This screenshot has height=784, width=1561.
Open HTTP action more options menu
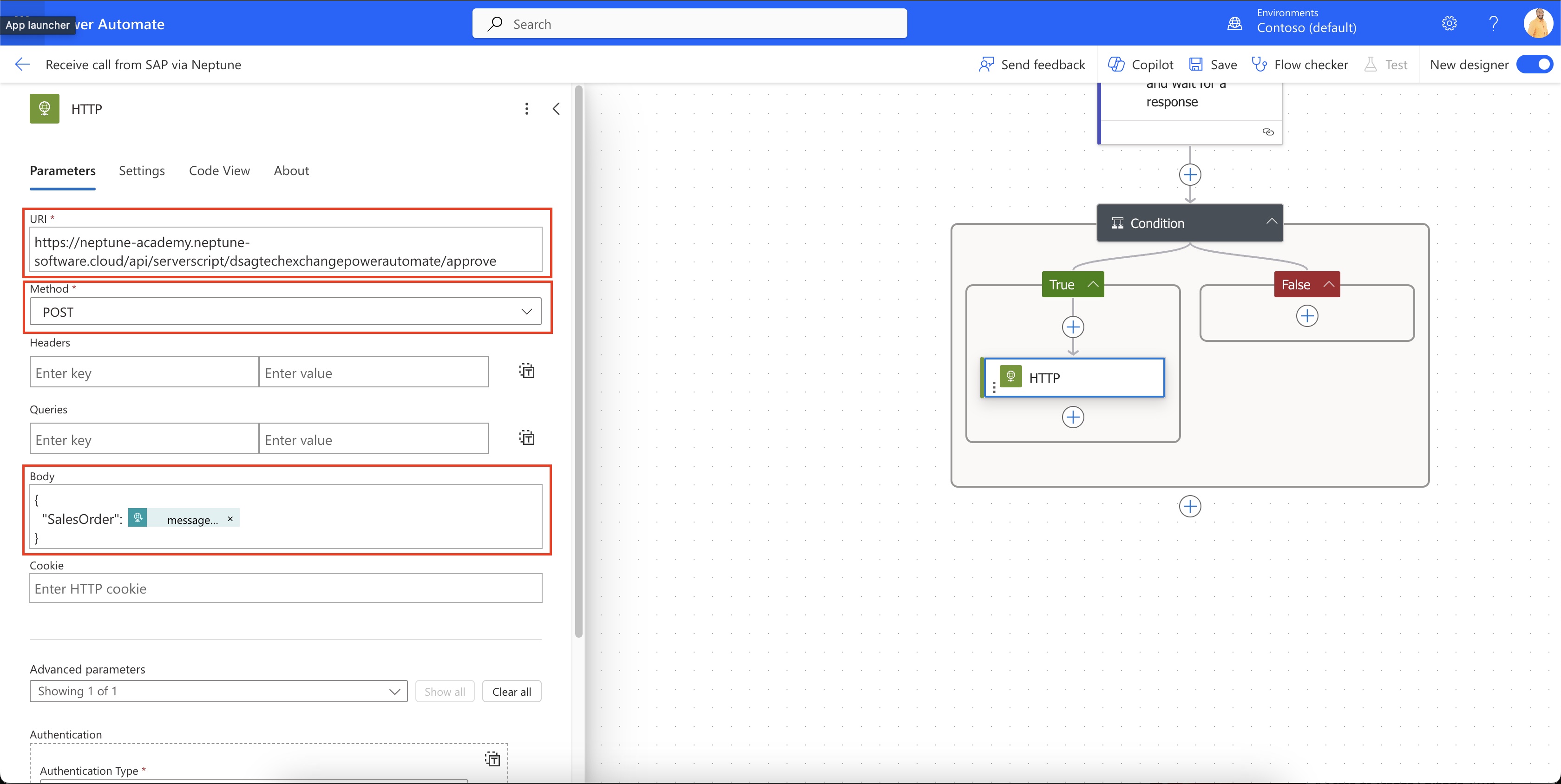[526, 109]
